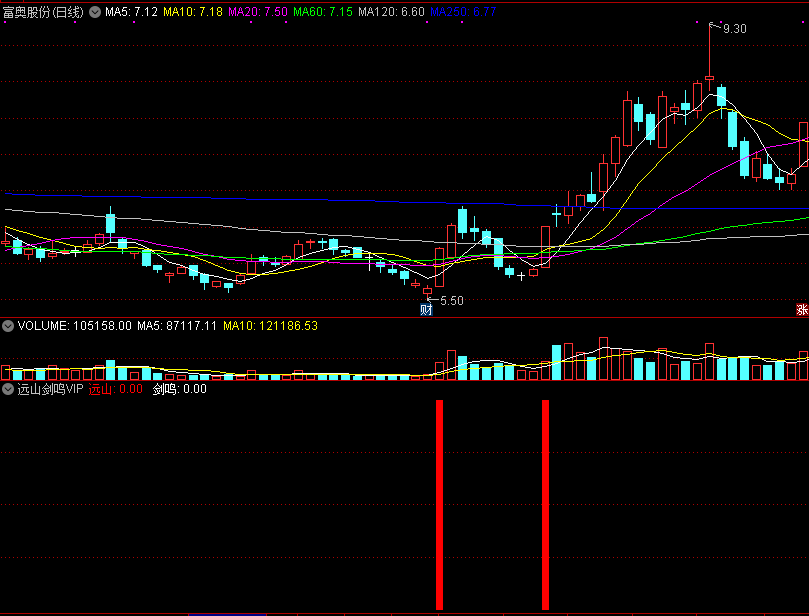Viewport: 809px width, 616px height.
Task: Open 远山剑鸣VIP indicator dropdown arrow
Action: [x=8, y=389]
